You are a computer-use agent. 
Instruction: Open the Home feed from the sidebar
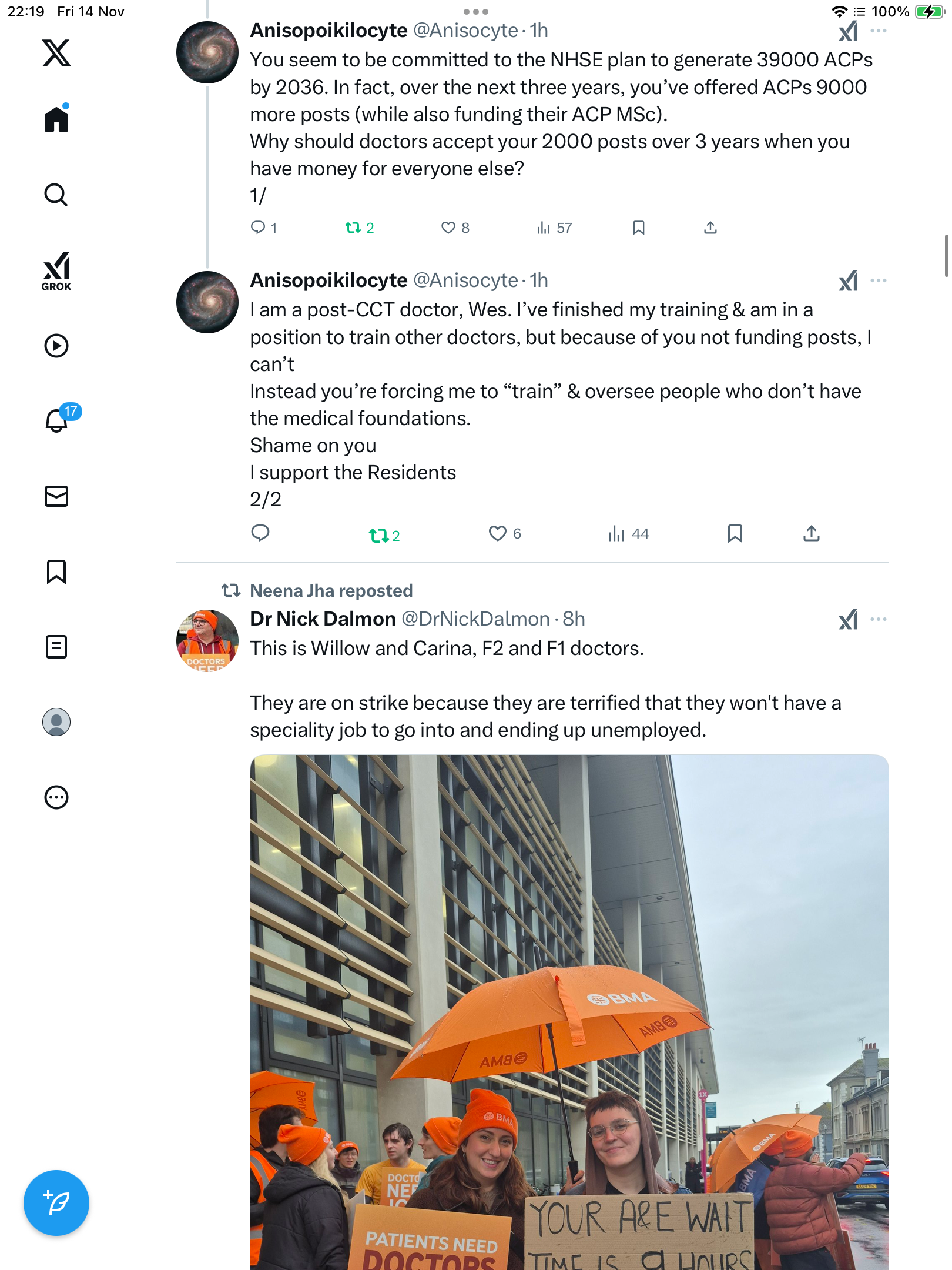pyautogui.click(x=56, y=119)
